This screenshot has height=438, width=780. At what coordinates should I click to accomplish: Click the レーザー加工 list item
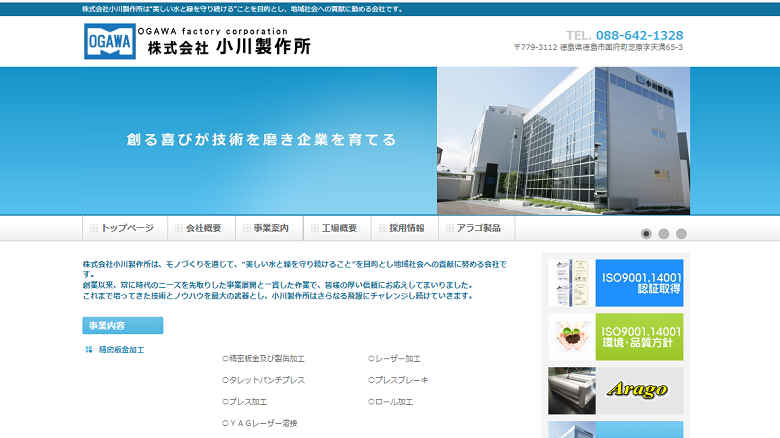[396, 358]
